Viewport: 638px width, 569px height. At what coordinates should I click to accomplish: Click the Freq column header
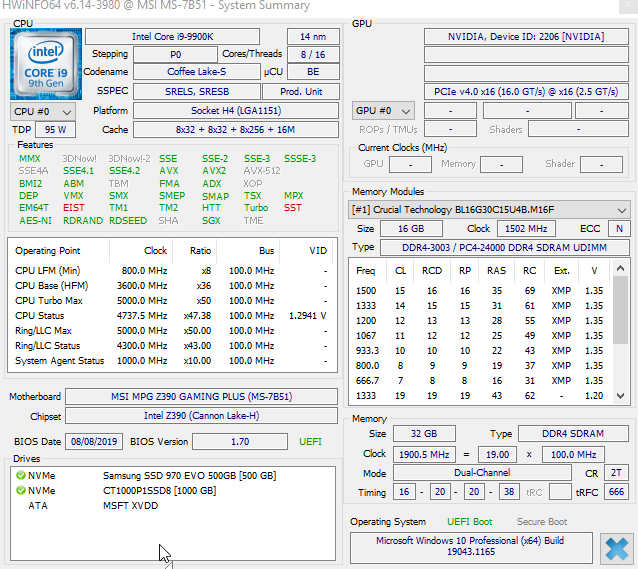click(365, 271)
